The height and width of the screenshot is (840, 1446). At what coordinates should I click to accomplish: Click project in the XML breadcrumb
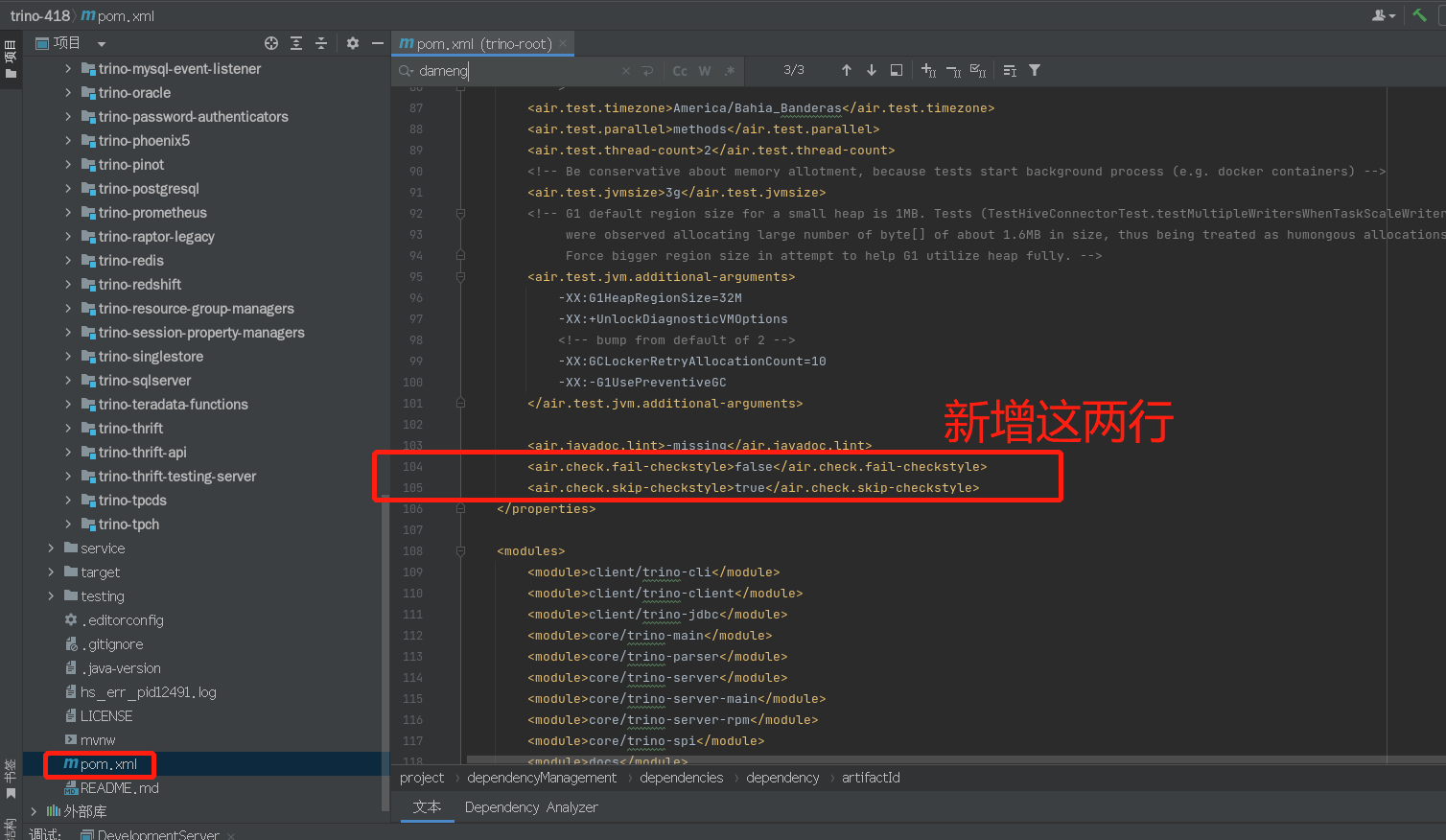422,778
